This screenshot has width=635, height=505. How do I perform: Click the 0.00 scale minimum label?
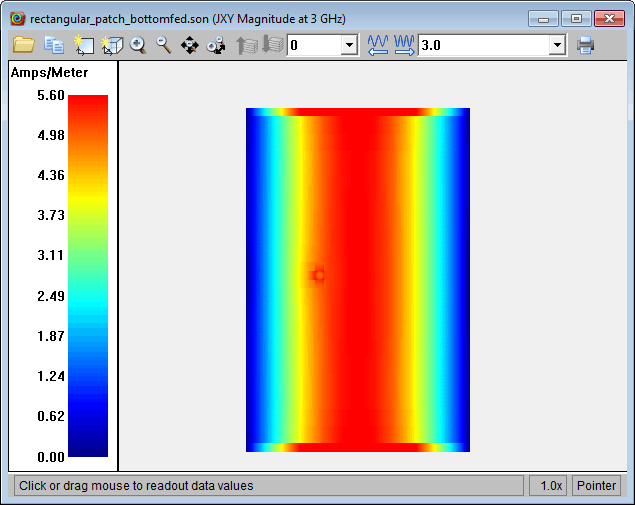[51, 457]
